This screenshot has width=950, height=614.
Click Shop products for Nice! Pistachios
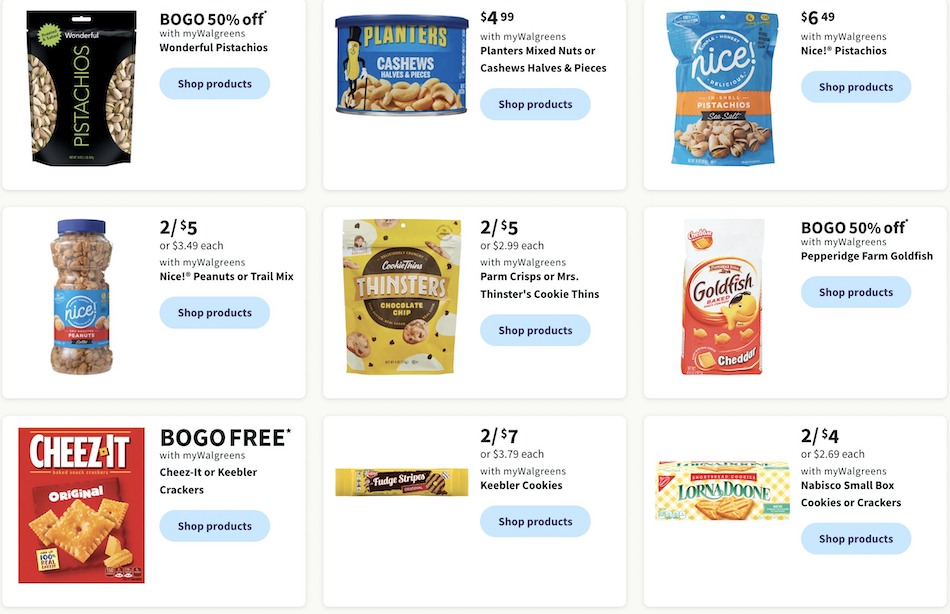855,87
